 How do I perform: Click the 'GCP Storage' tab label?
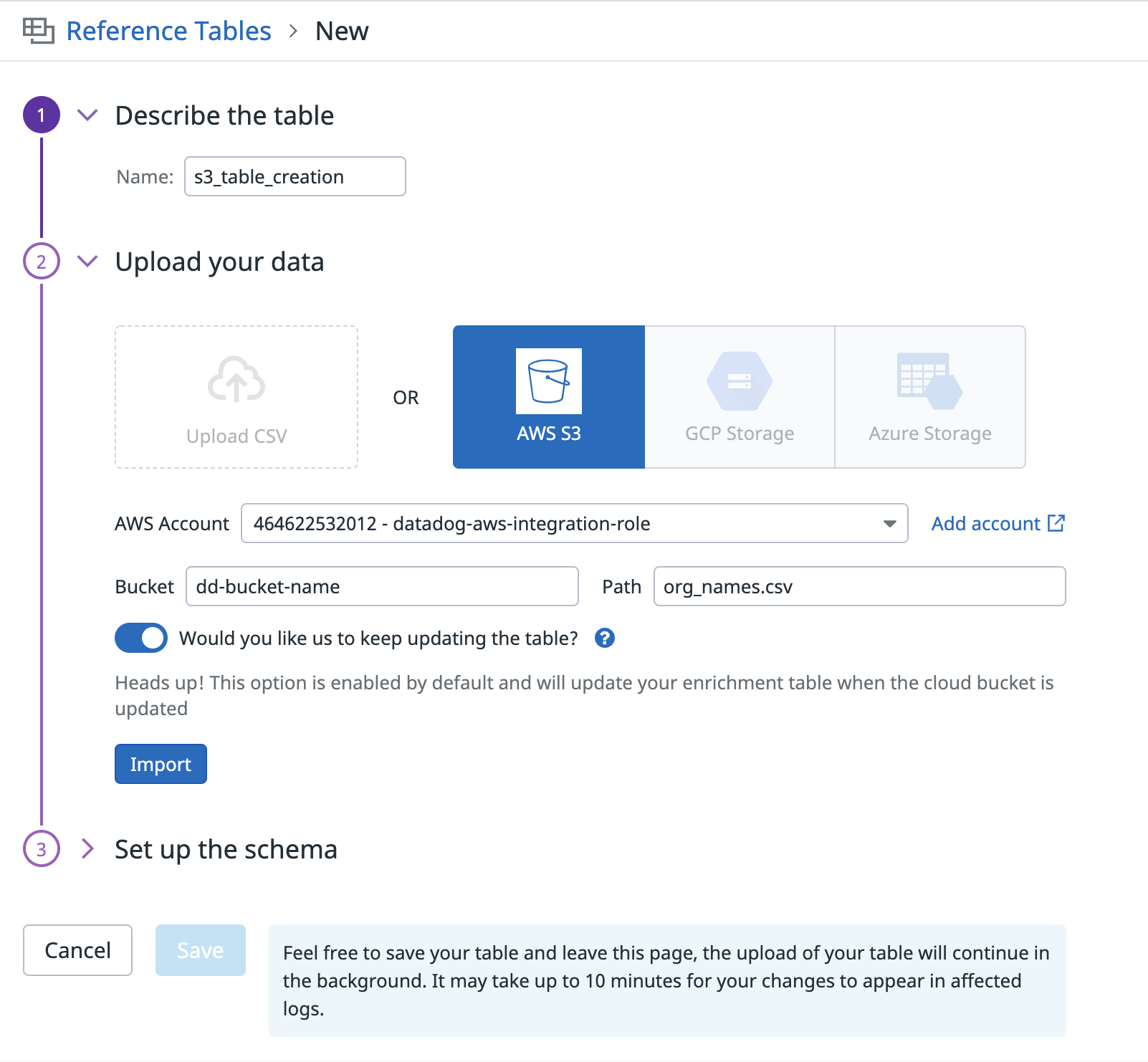pos(740,434)
